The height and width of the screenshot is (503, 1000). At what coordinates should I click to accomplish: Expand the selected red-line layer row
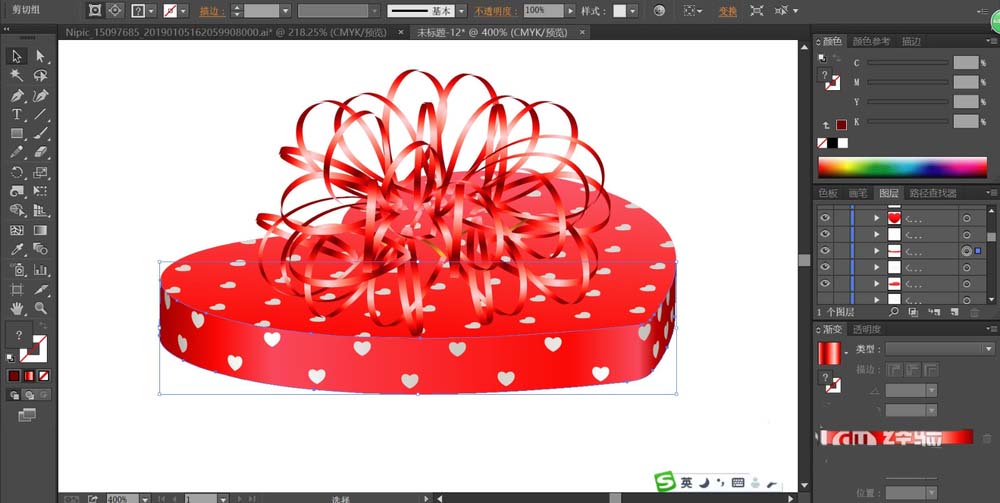coord(879,251)
